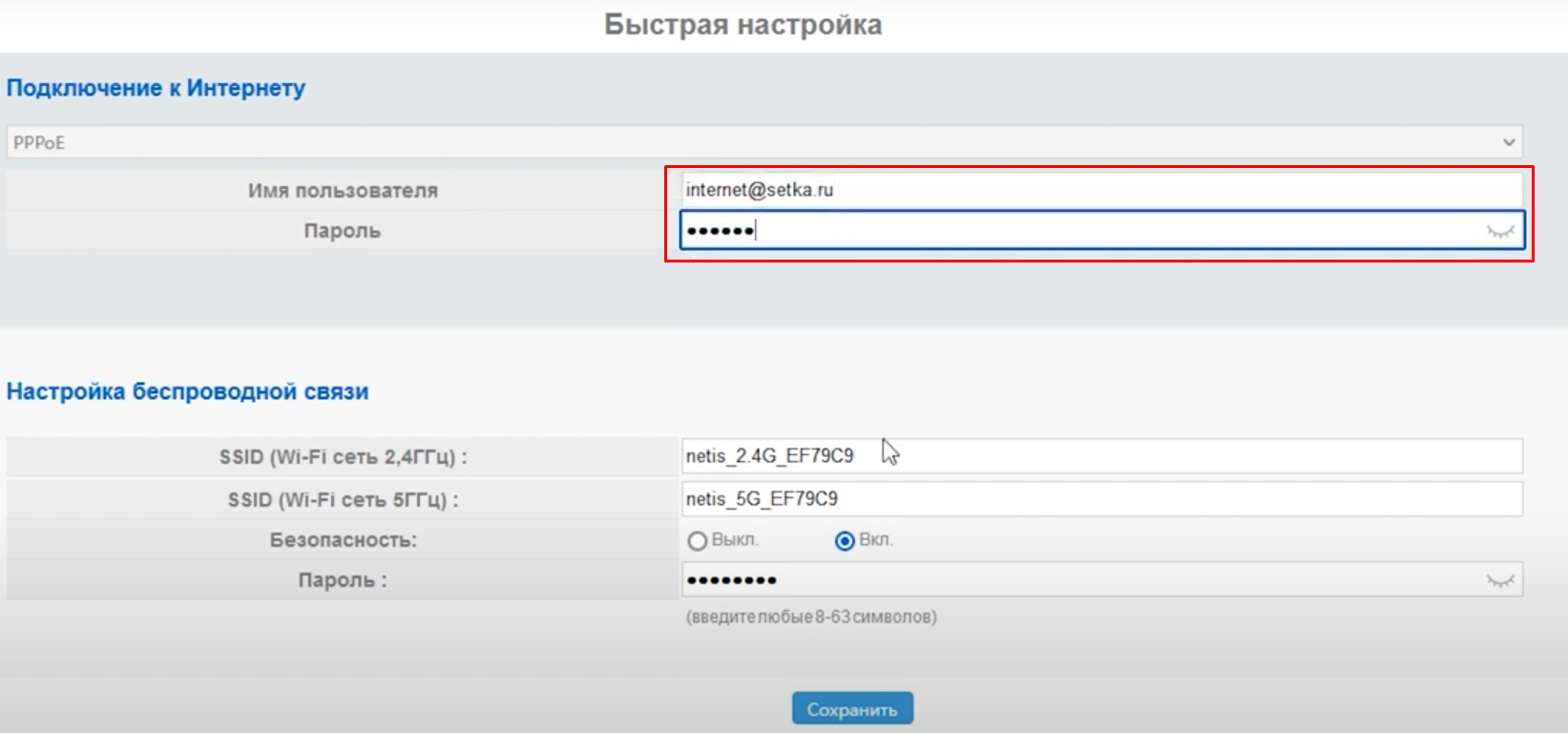Screen dimensions: 1568x733
Task: Click the Безопасность label
Action: click(x=343, y=540)
